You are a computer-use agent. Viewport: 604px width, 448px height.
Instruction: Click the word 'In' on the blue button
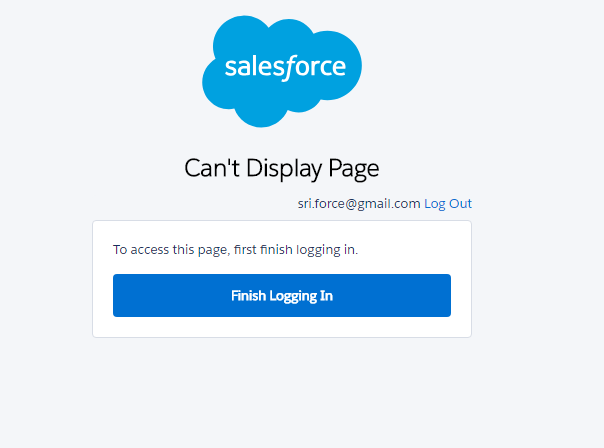coord(326,296)
